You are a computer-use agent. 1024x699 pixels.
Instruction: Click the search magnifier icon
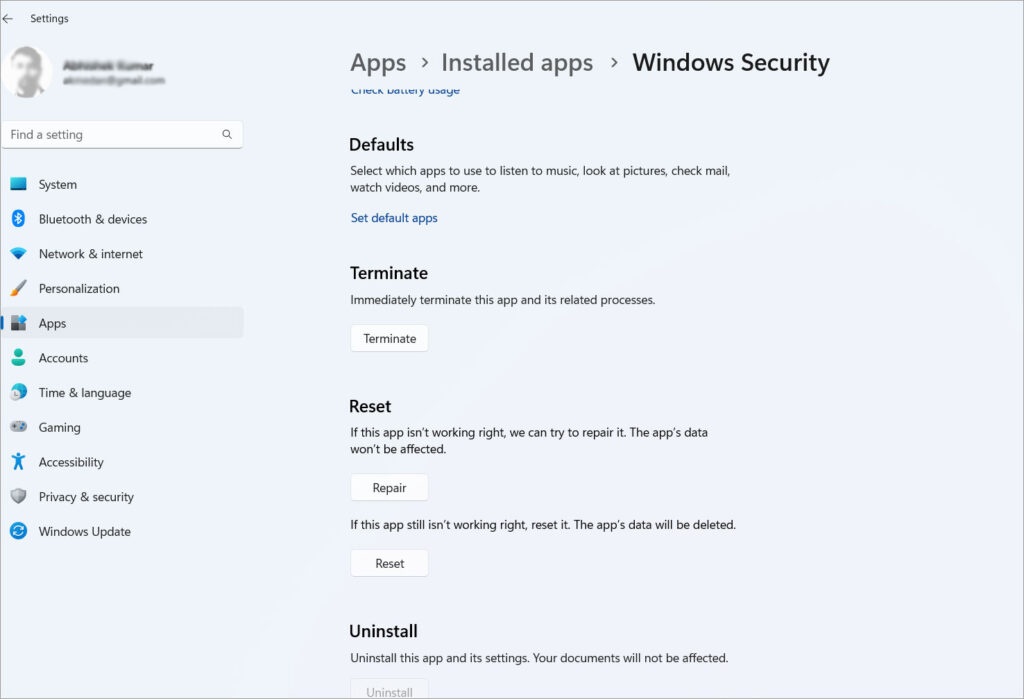pyautogui.click(x=227, y=135)
